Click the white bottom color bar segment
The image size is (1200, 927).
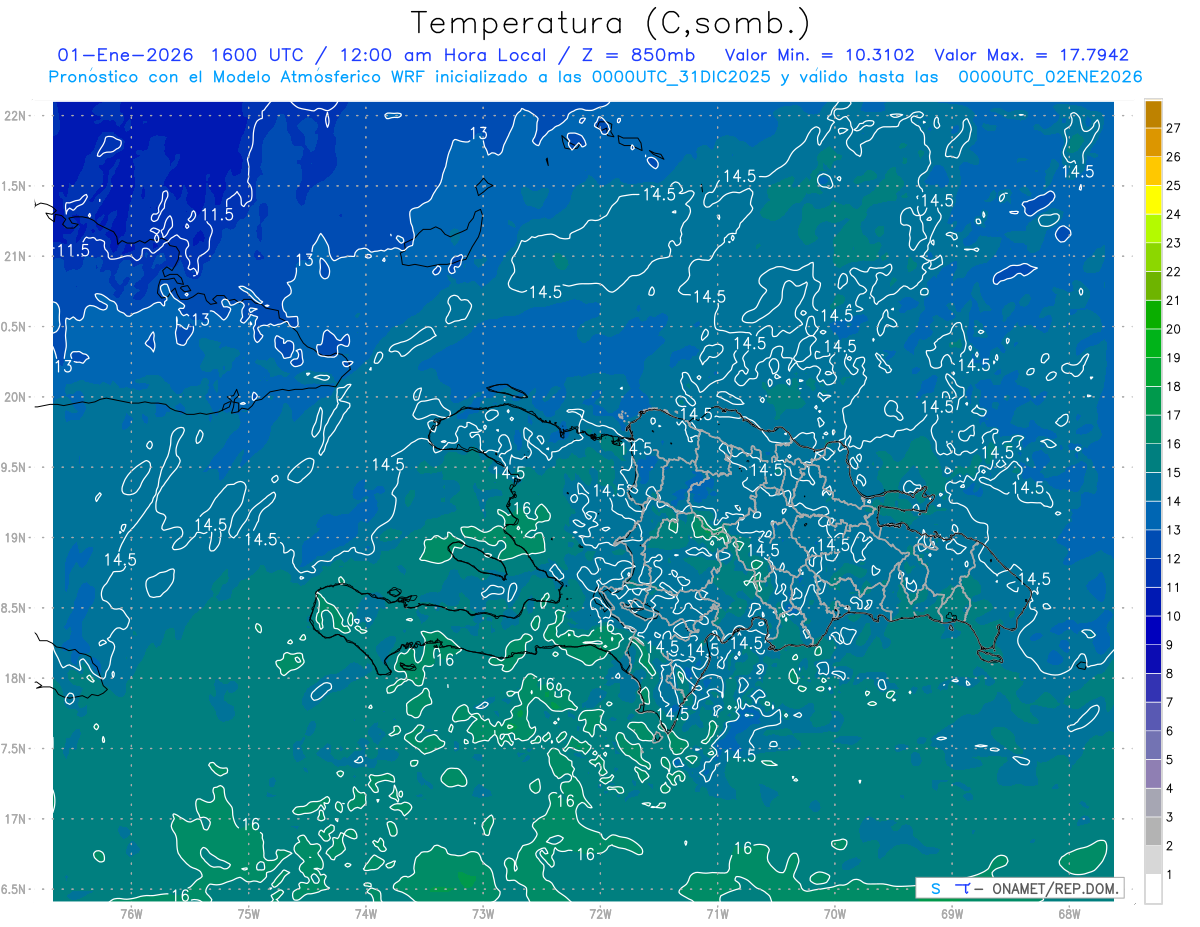pyautogui.click(x=1153, y=889)
